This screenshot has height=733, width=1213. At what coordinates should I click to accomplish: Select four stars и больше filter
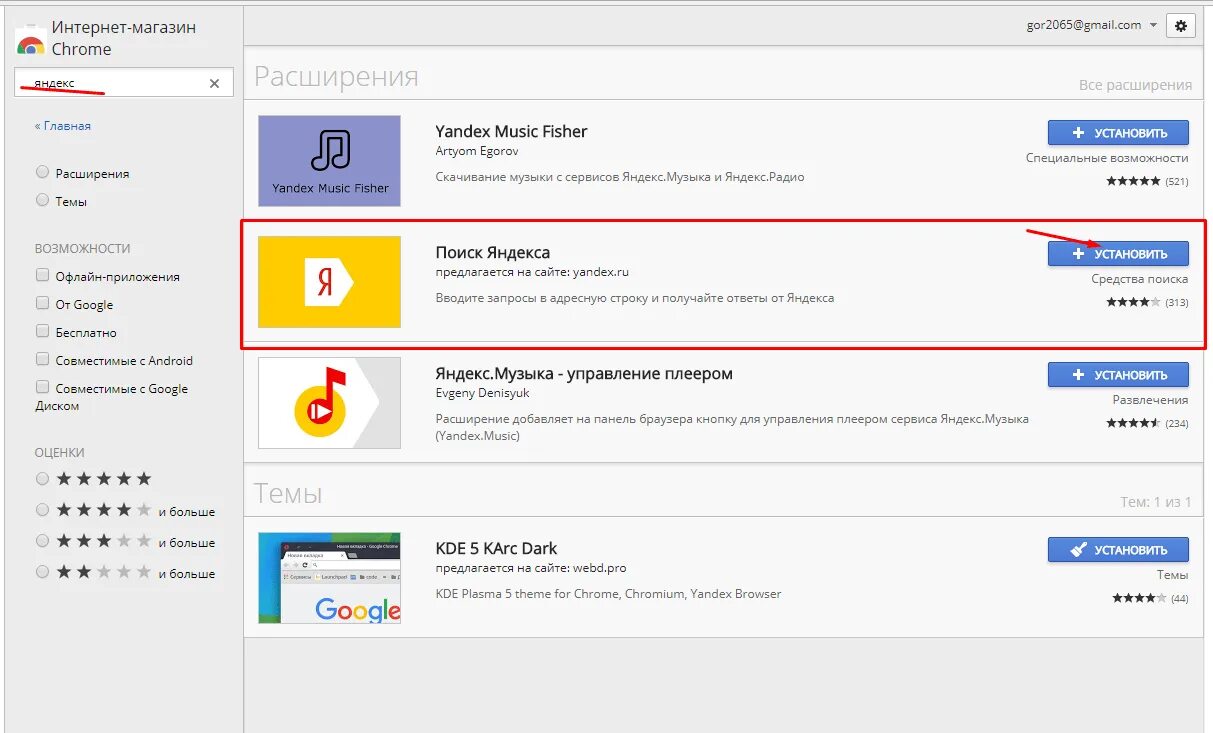[x=42, y=510]
